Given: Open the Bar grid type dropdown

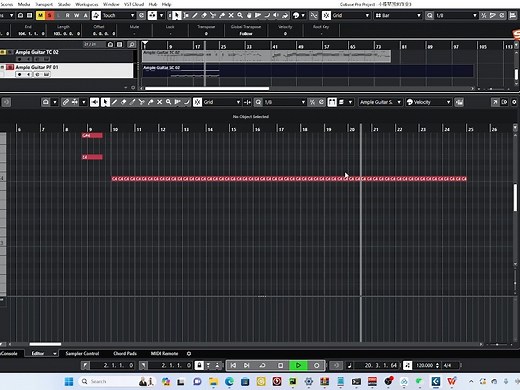Looking at the screenshot, I should 398,15.
